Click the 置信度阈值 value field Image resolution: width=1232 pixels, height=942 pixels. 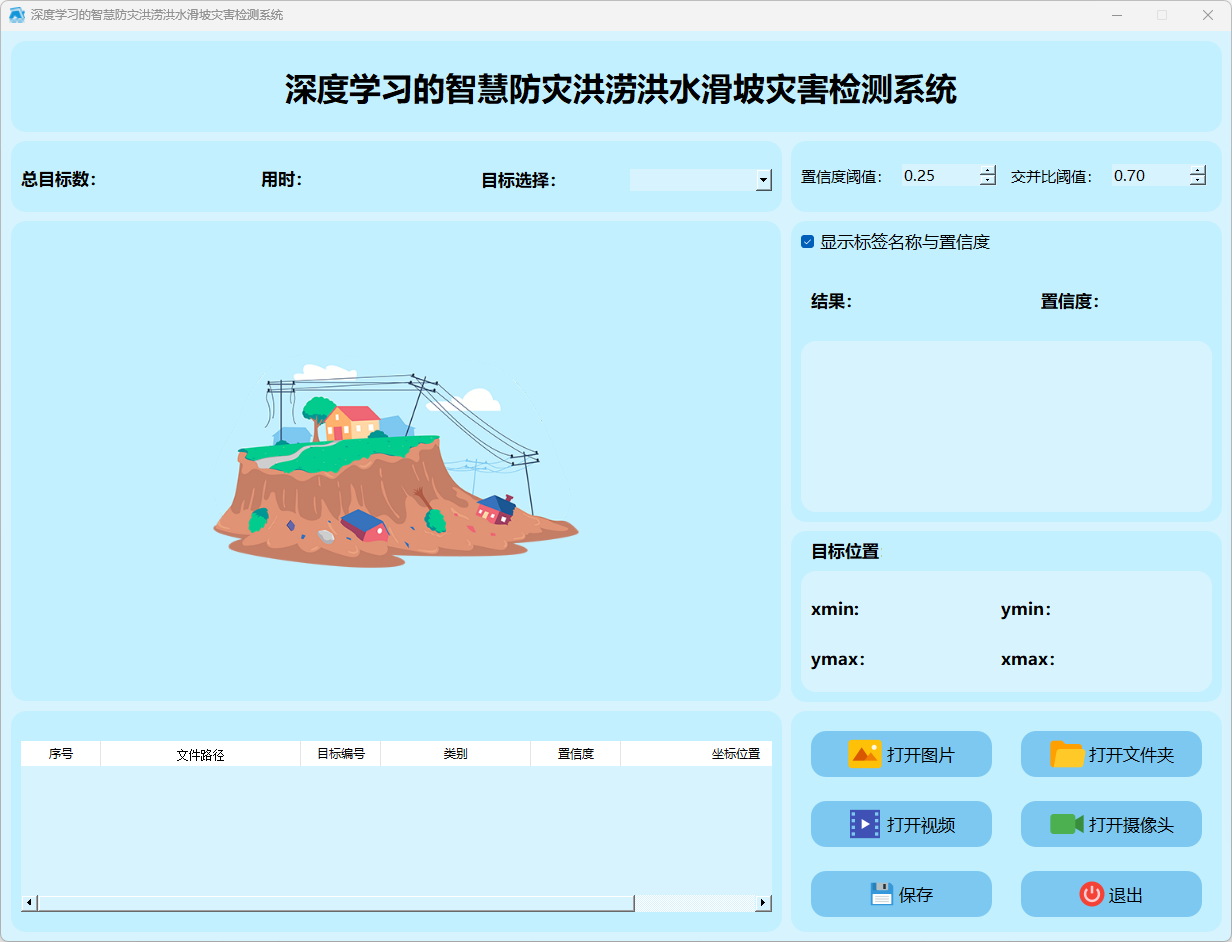938,176
